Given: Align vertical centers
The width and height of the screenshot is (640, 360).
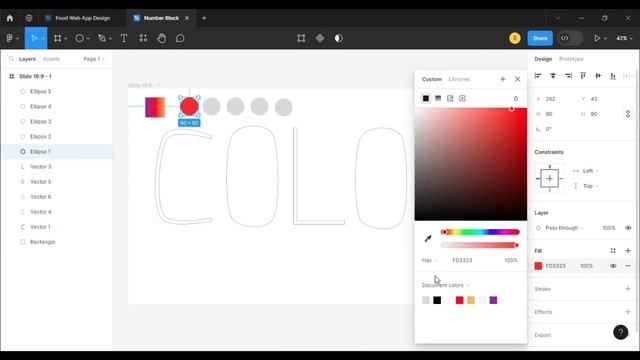Looking at the screenshot, I should pyautogui.click(x=598, y=76).
